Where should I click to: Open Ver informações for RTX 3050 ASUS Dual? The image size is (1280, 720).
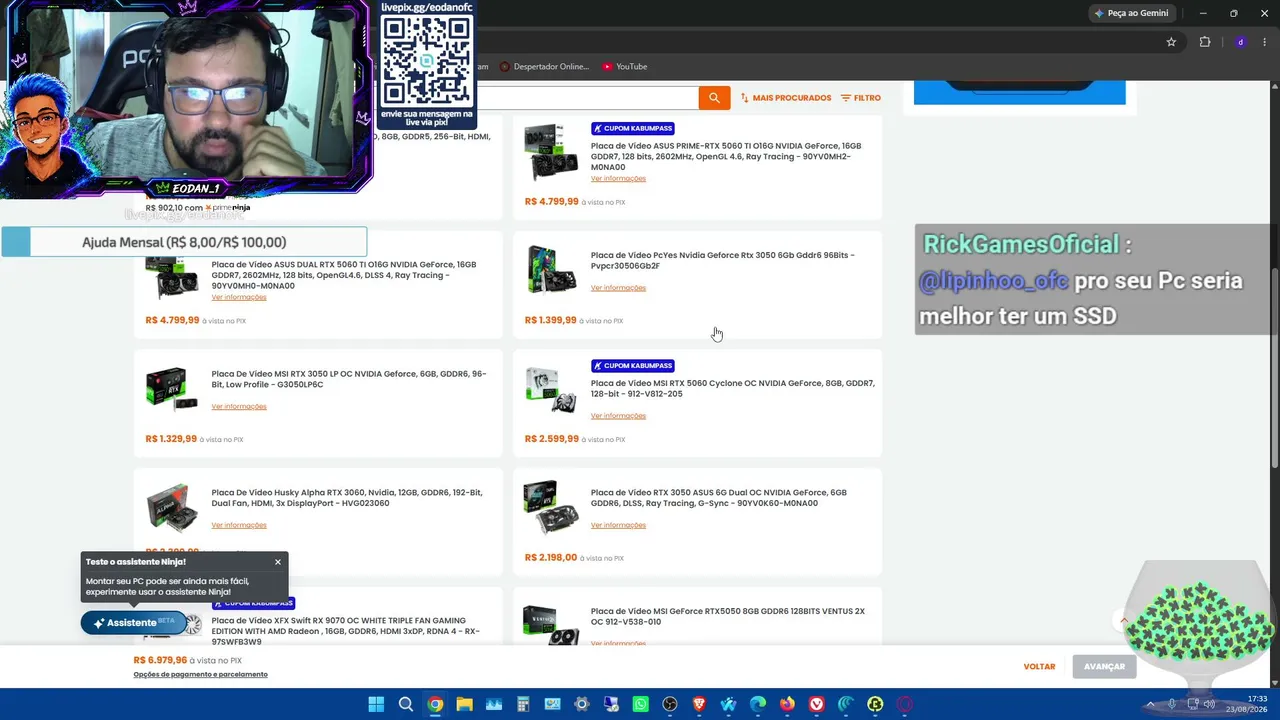click(618, 525)
